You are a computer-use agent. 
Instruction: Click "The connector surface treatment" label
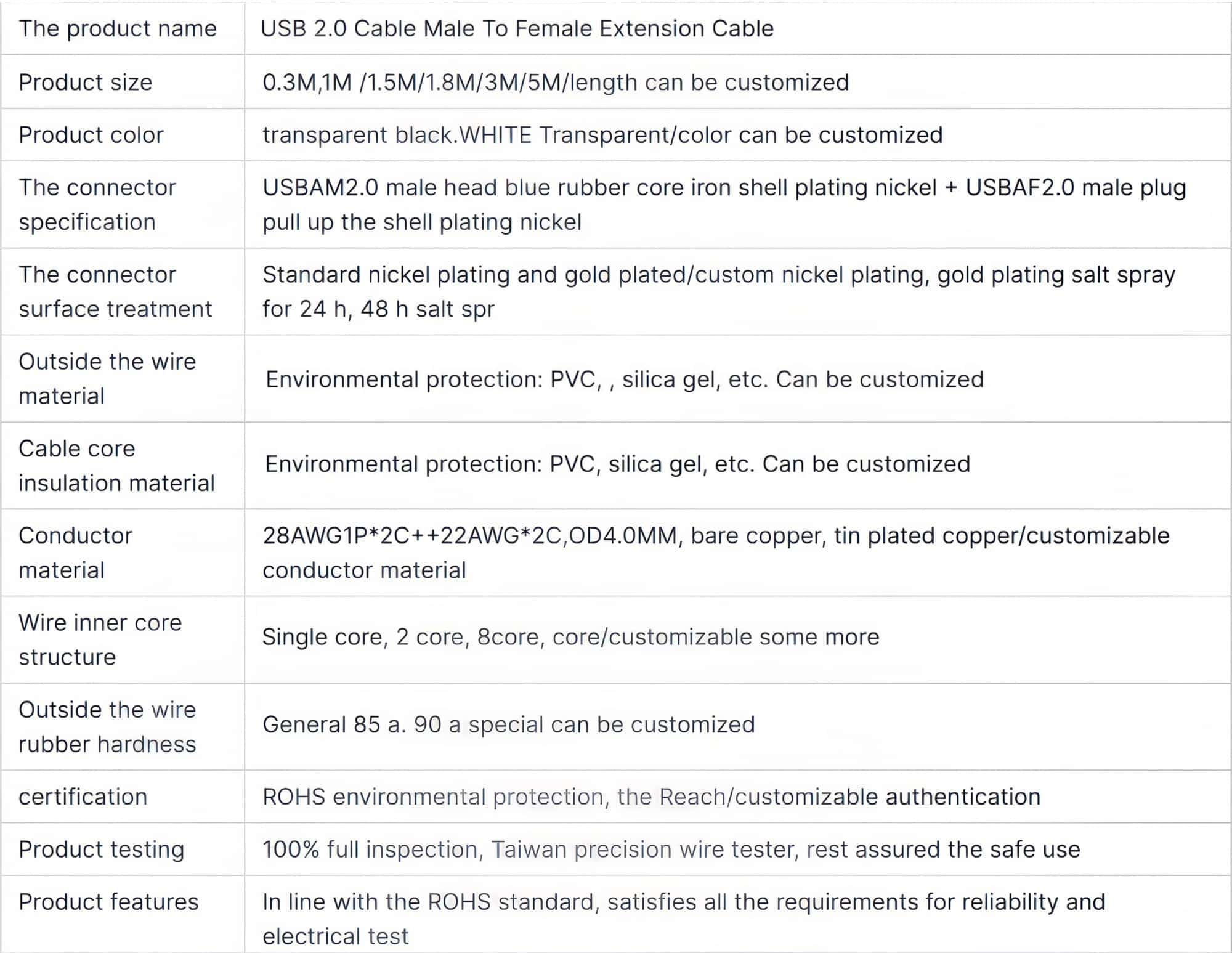[115, 291]
